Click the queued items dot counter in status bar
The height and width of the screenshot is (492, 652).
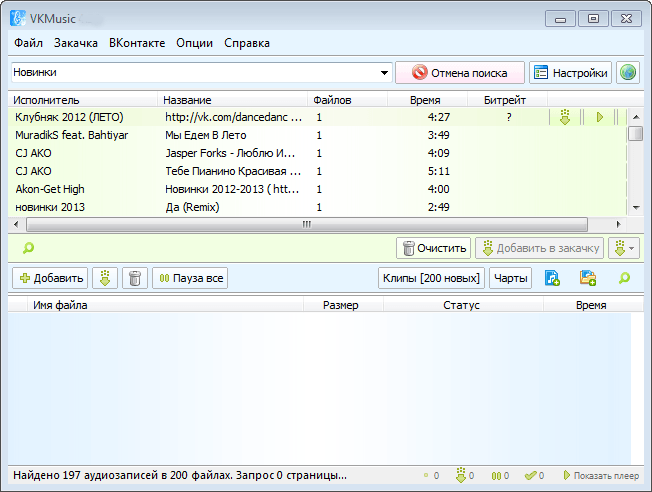[x=431, y=475]
